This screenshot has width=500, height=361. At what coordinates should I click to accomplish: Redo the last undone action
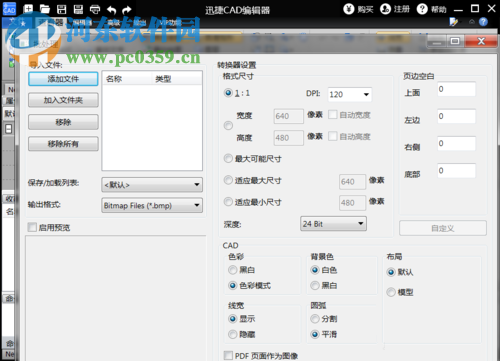coord(127,10)
